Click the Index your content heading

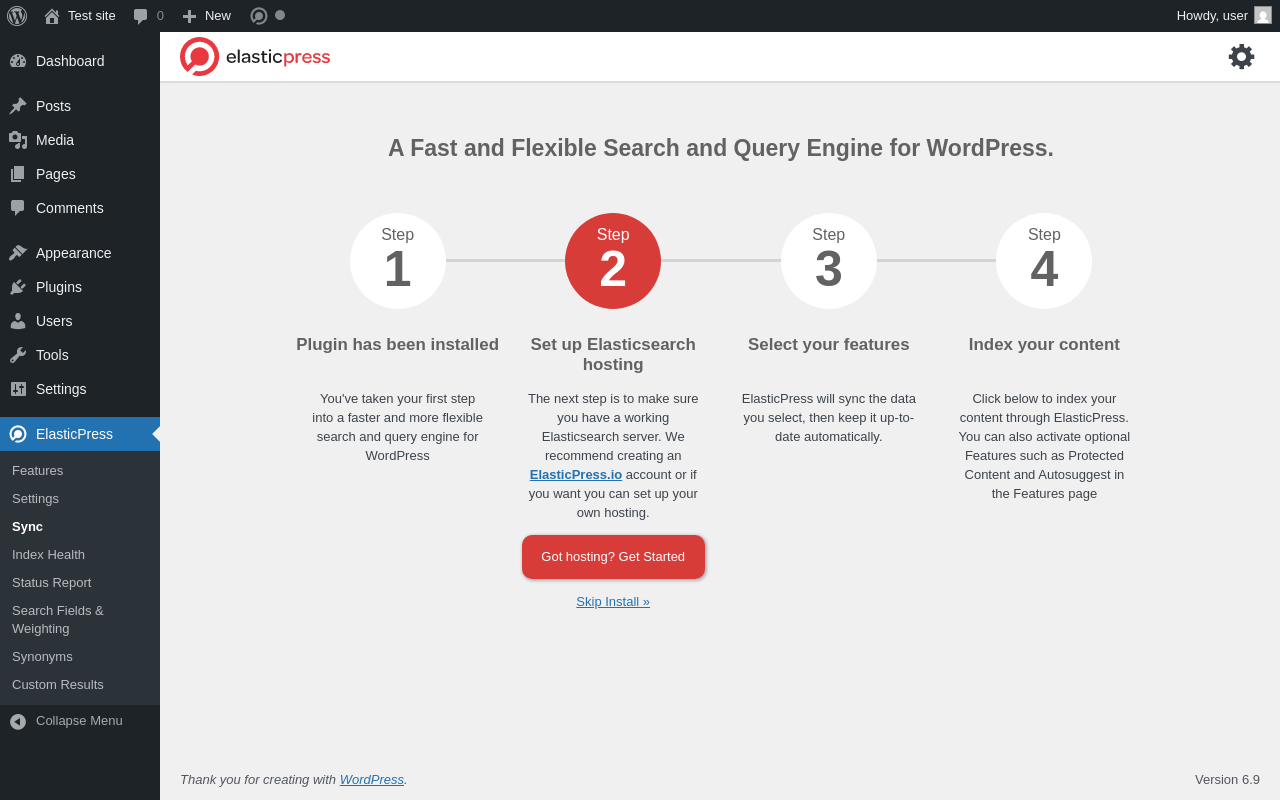coord(1044,345)
